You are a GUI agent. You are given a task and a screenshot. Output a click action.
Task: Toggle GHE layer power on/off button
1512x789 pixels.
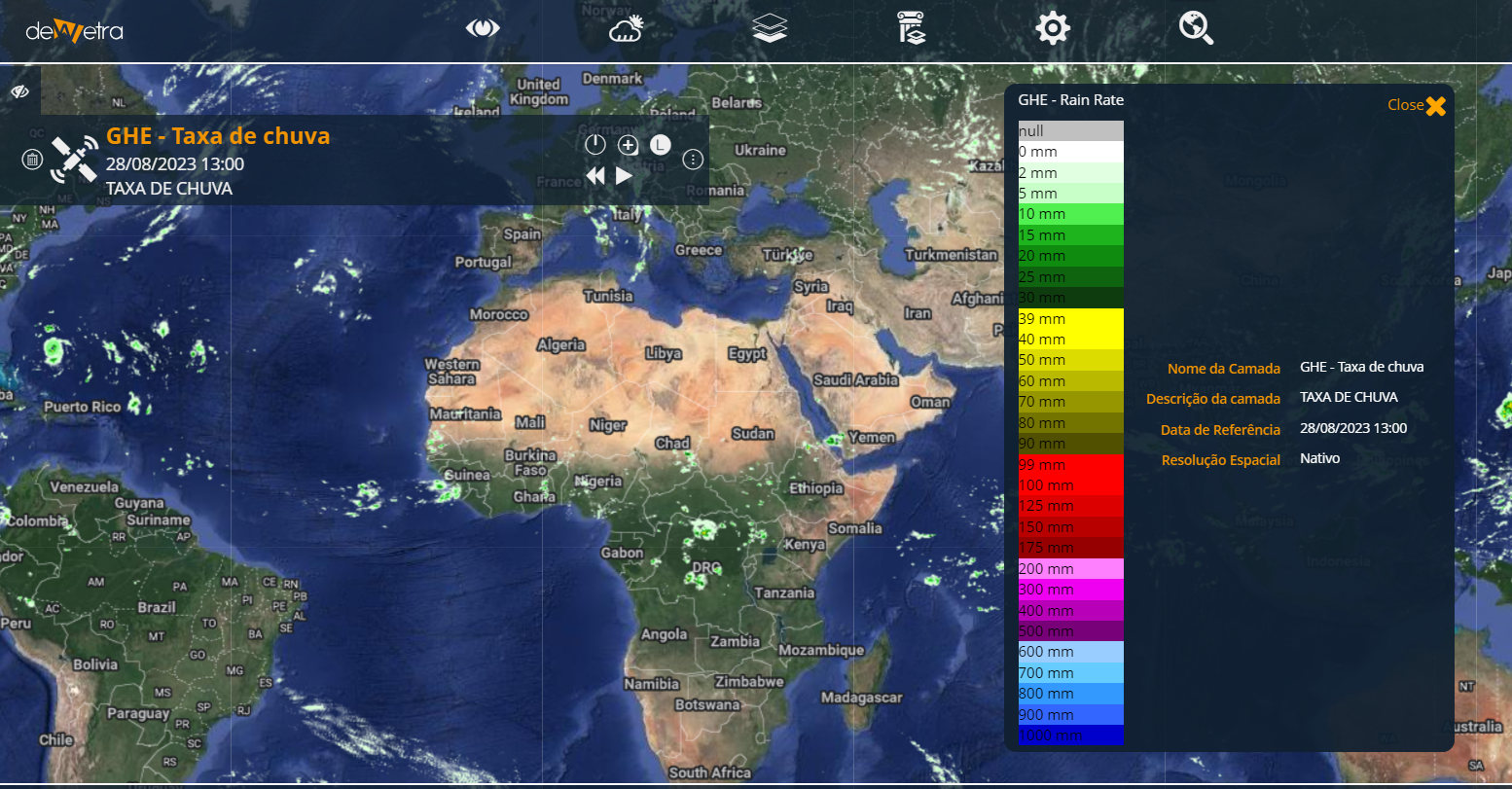pos(595,145)
